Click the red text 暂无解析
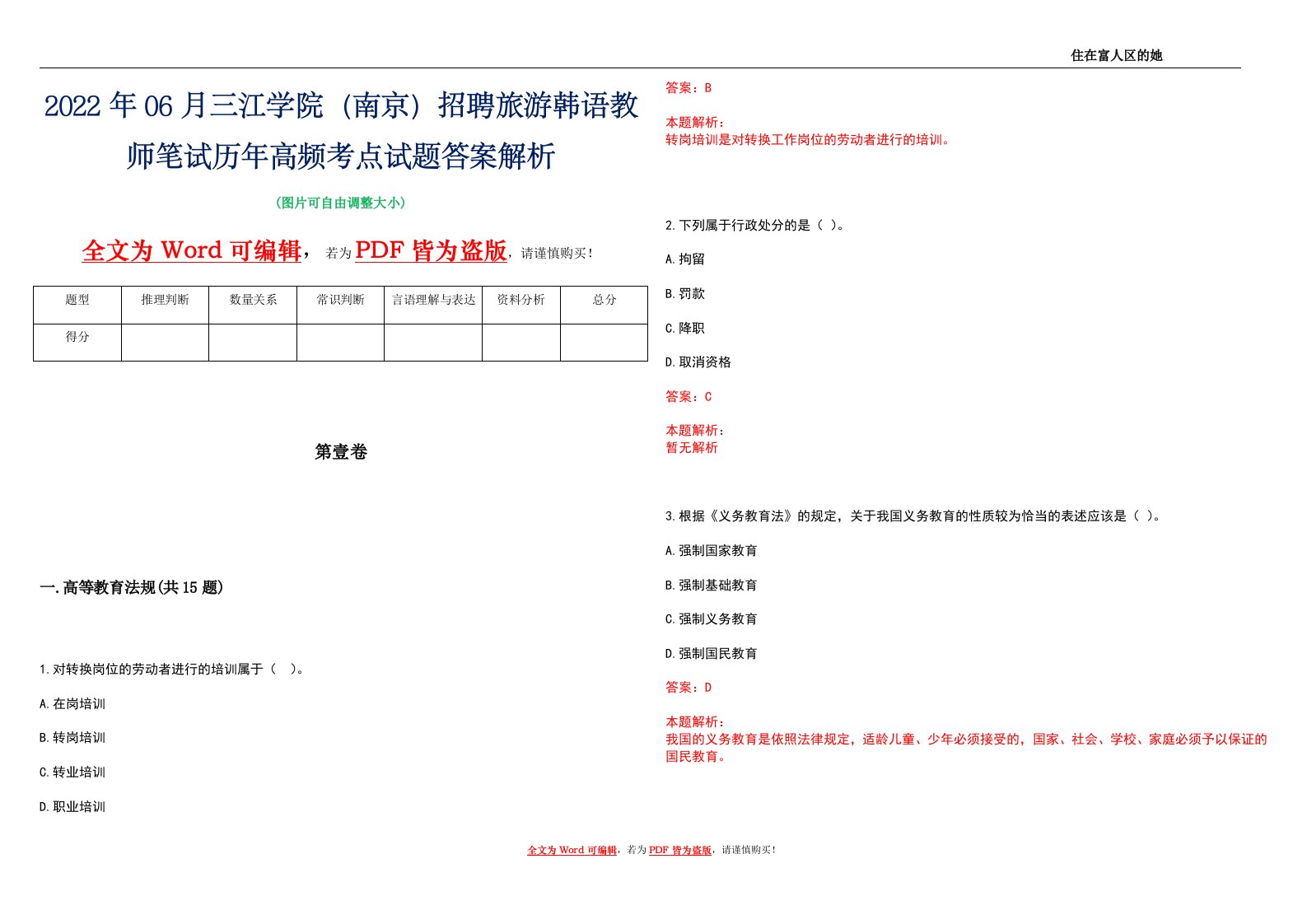The width and height of the screenshot is (1307, 924). click(692, 448)
